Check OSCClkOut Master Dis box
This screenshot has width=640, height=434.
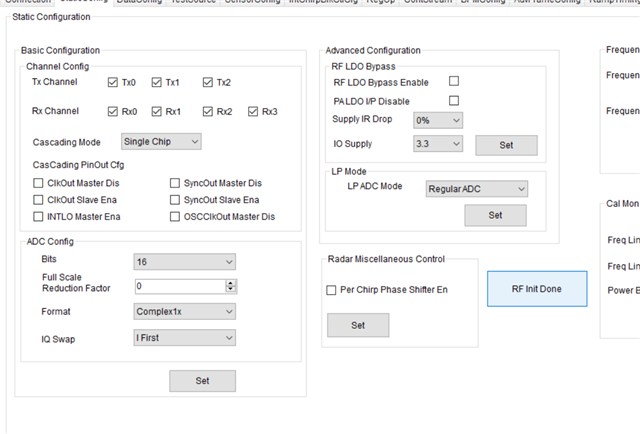click(x=175, y=216)
